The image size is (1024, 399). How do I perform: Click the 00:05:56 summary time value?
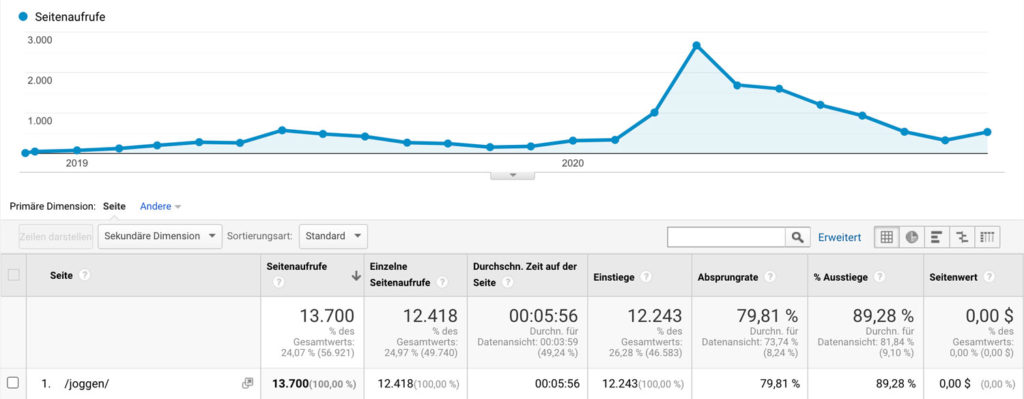(543, 316)
